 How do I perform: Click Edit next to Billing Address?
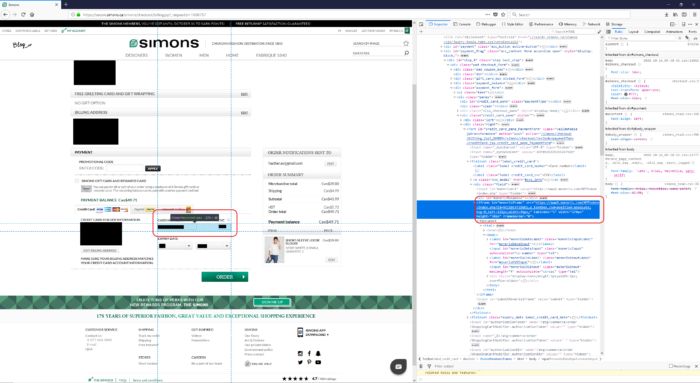click(244, 113)
